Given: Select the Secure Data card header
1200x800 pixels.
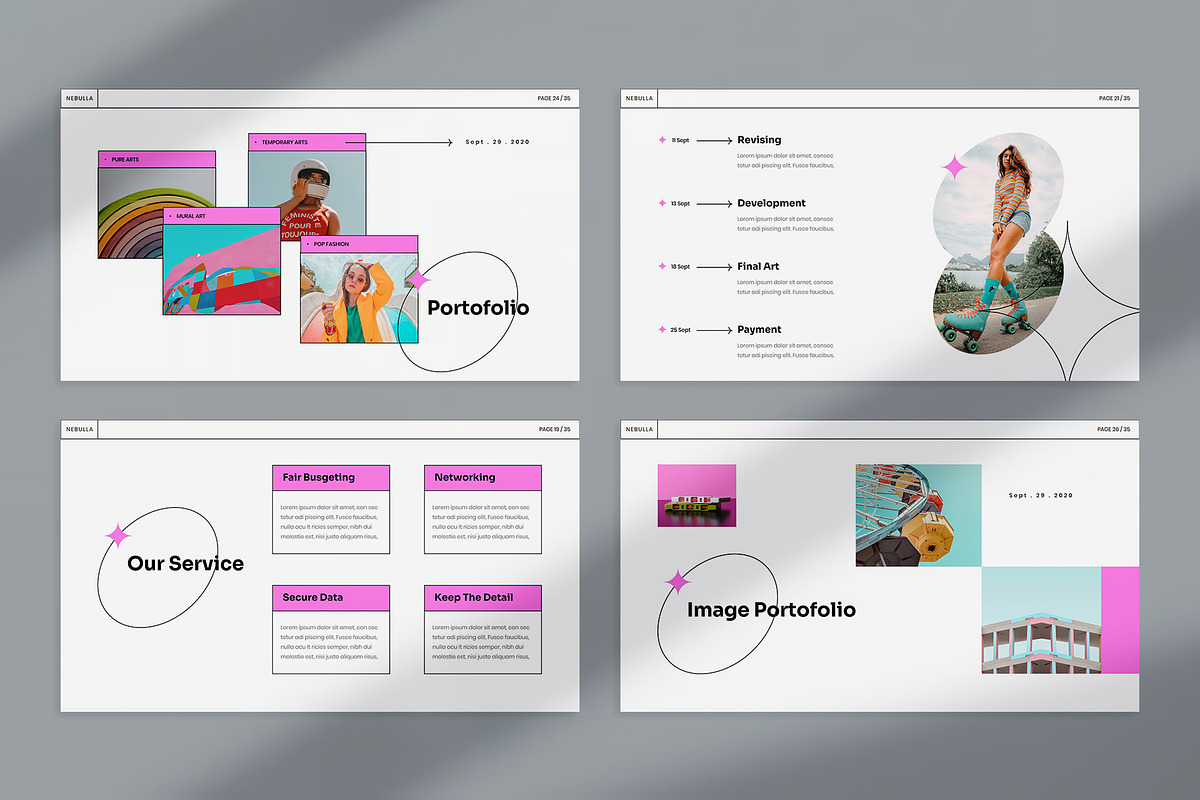Looking at the screenshot, I should [x=331, y=597].
